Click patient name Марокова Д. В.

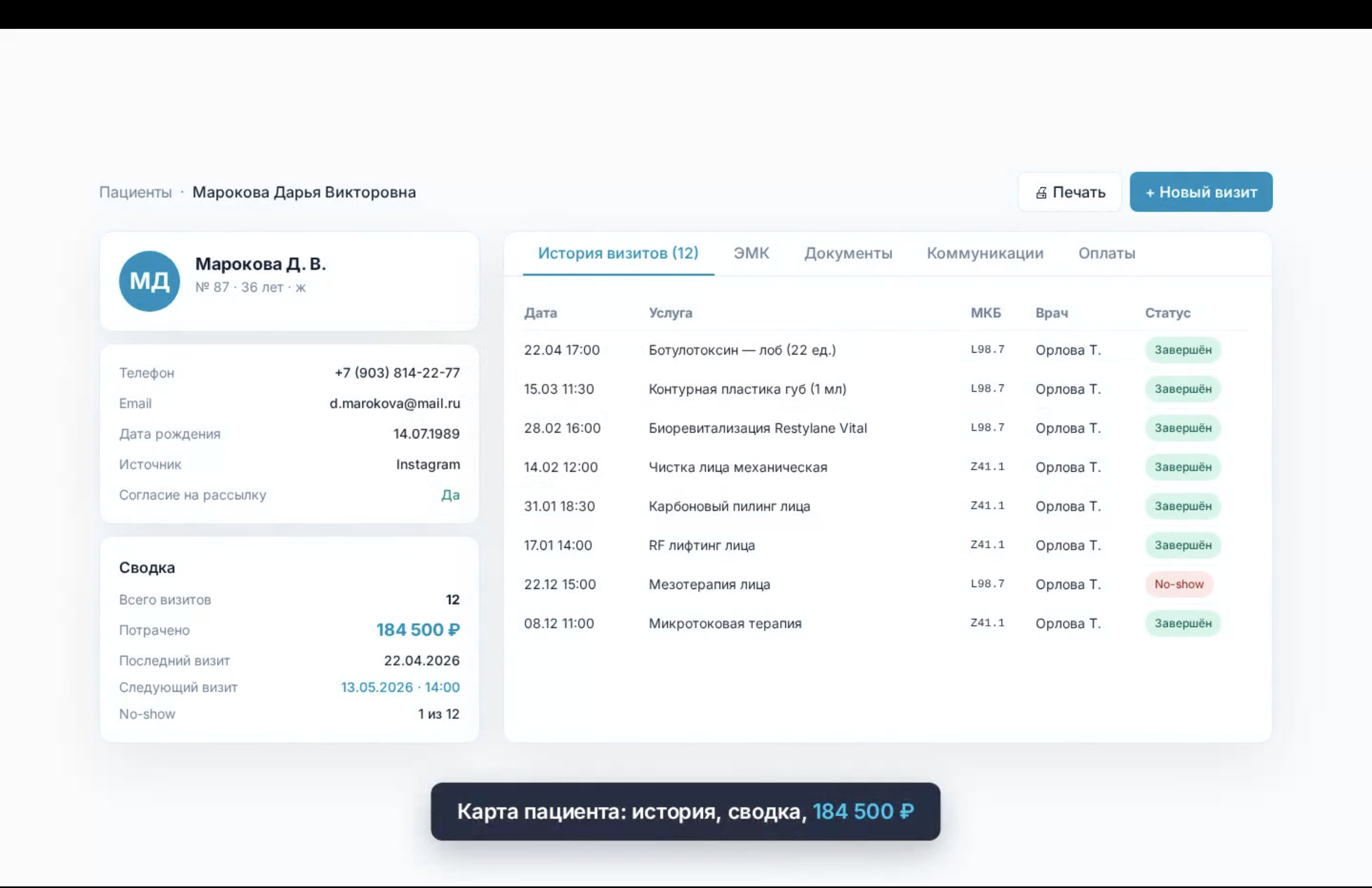pos(261,264)
